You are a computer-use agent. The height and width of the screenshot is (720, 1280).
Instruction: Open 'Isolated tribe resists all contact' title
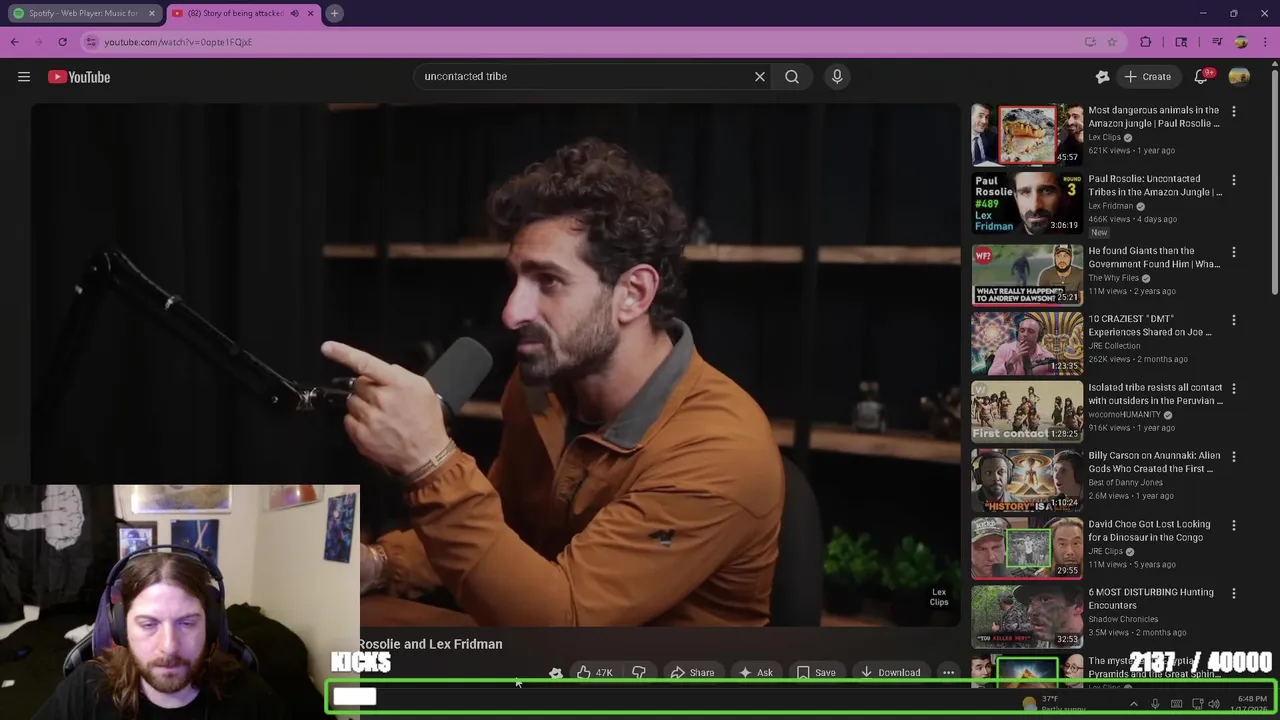[x=1155, y=394]
